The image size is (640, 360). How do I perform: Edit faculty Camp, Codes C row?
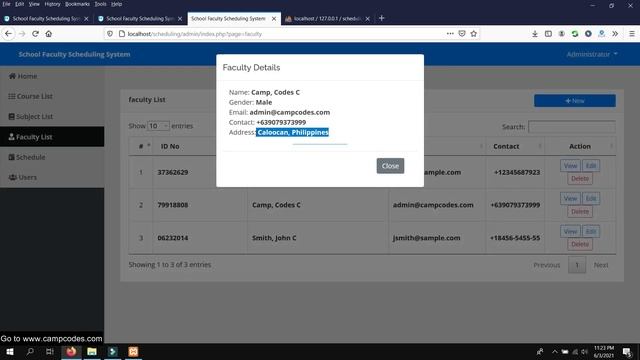[x=591, y=198]
